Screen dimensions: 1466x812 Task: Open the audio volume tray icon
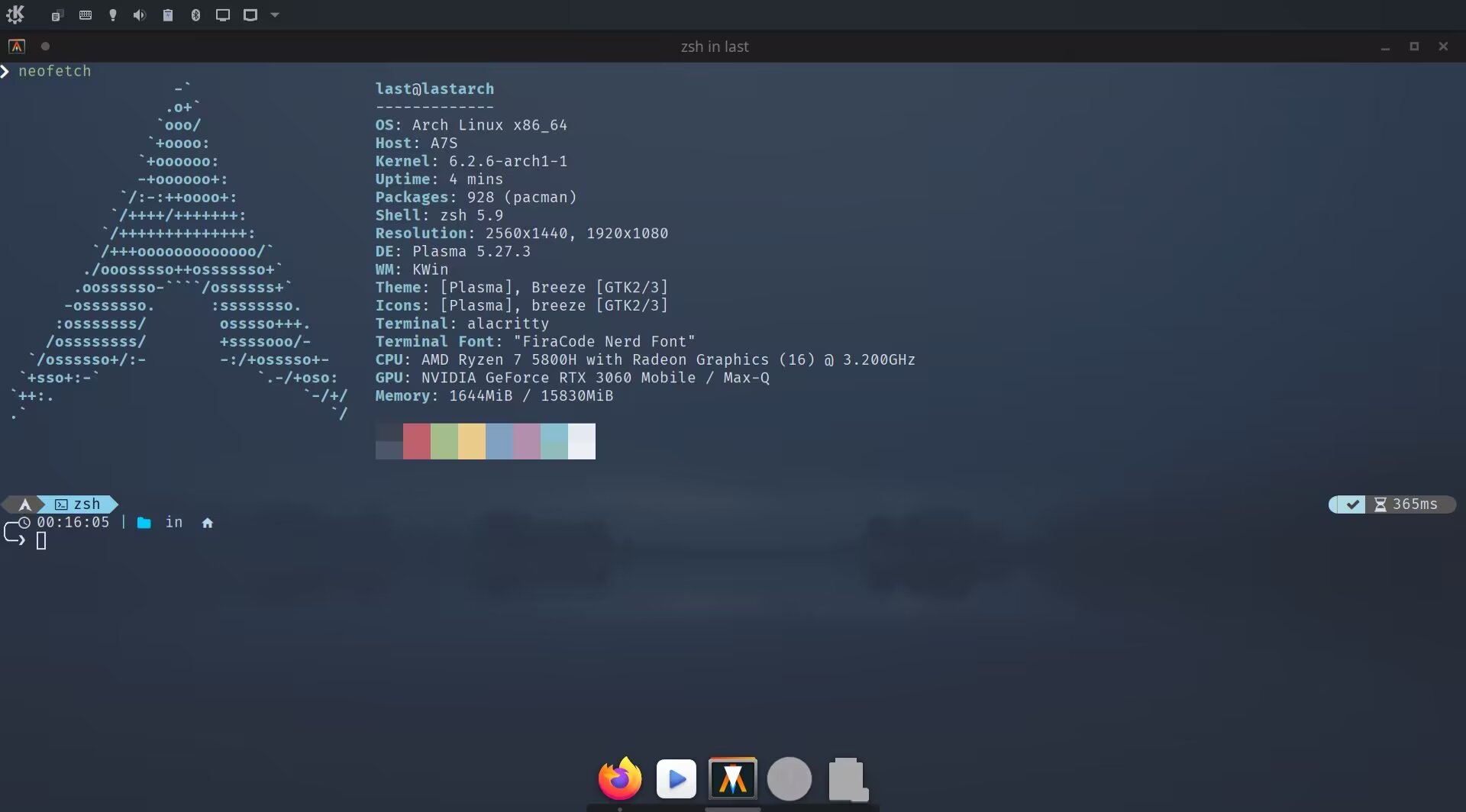[140, 15]
